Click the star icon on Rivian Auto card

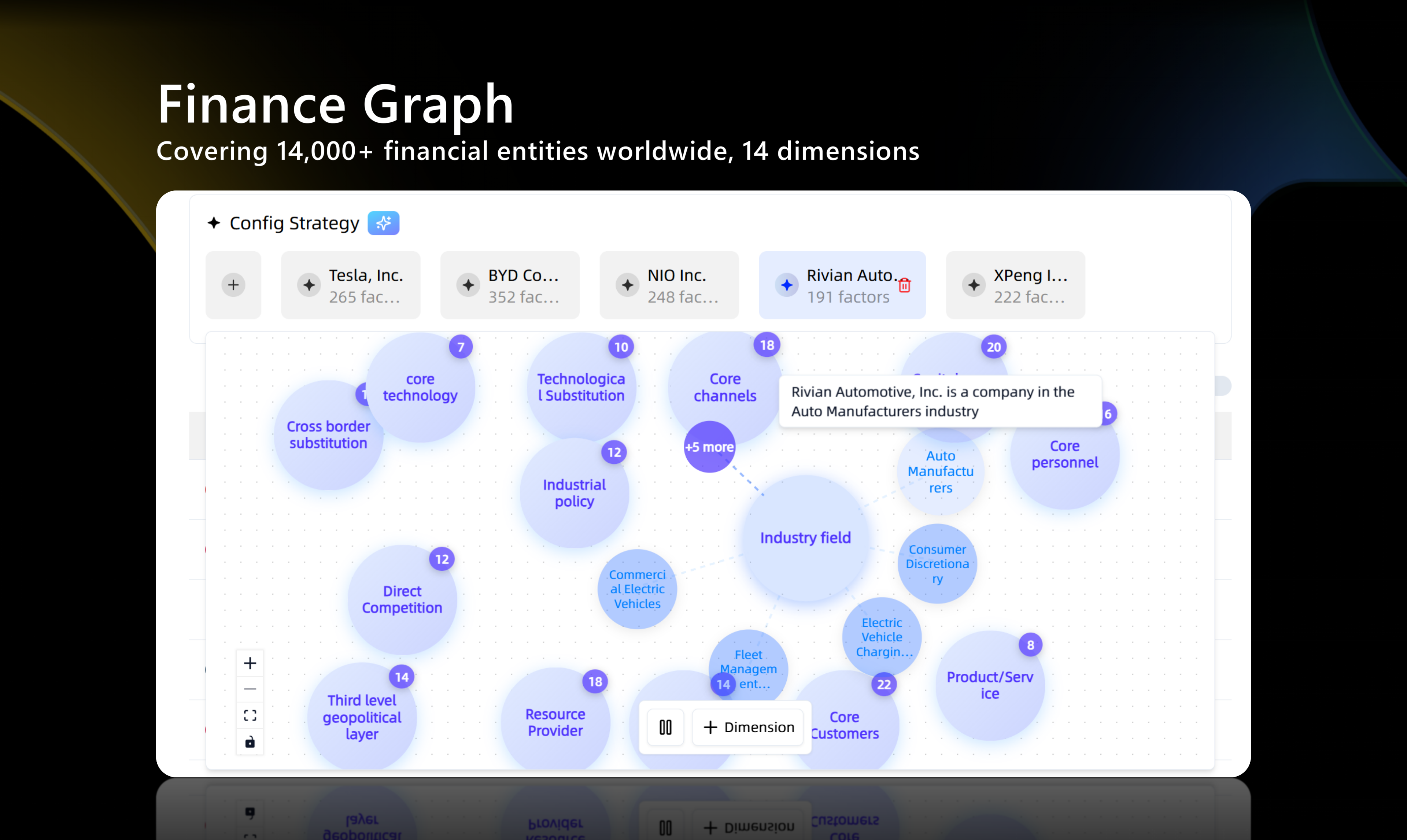787,285
